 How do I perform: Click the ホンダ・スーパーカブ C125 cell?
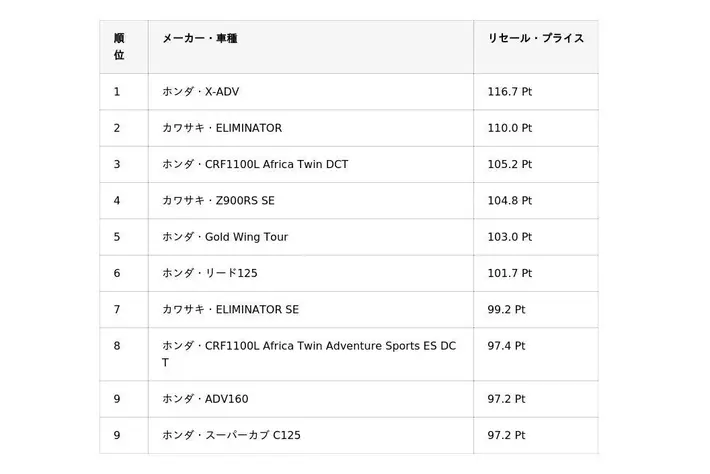click(x=231, y=435)
